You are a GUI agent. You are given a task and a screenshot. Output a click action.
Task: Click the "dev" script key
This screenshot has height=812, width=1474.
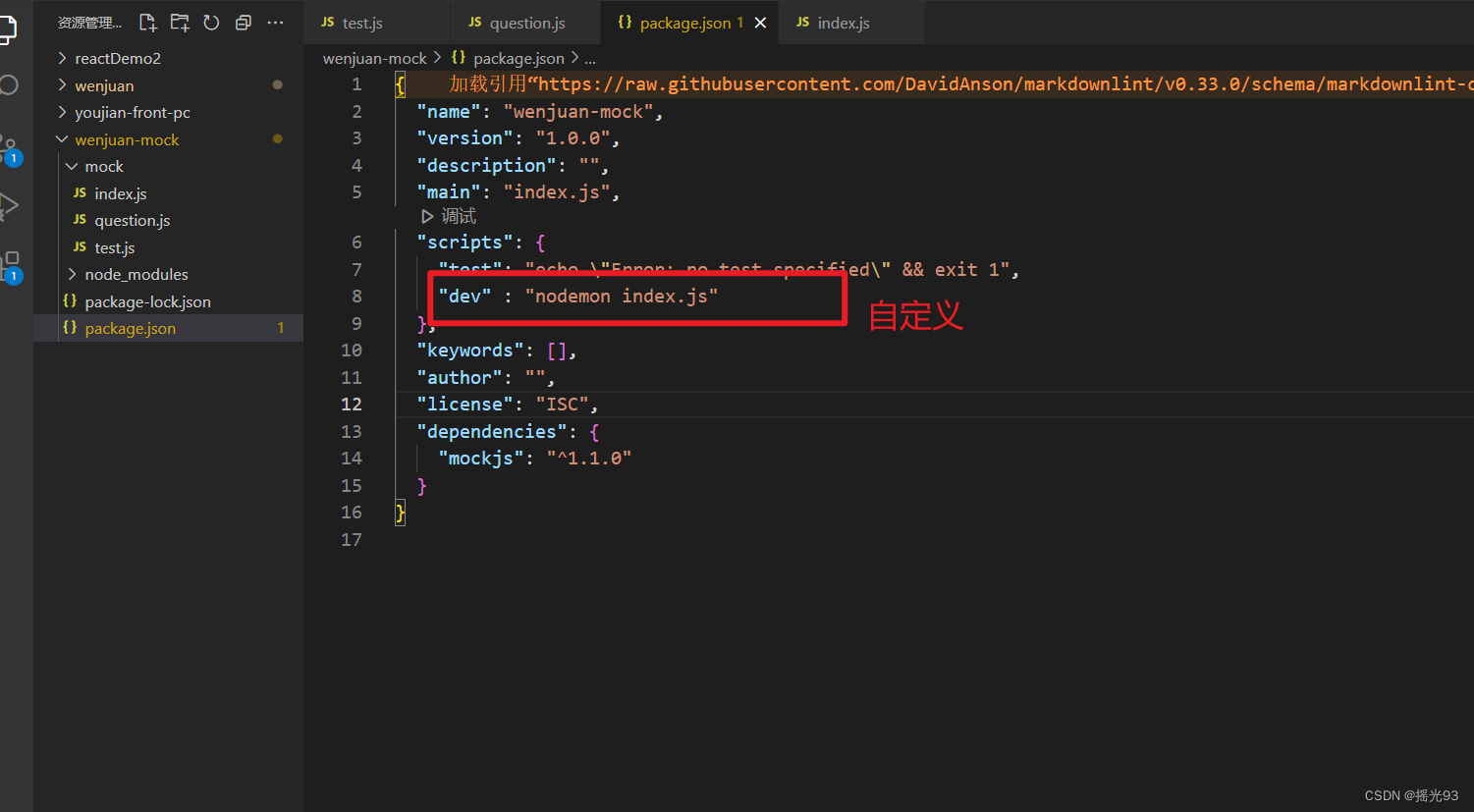coord(464,297)
